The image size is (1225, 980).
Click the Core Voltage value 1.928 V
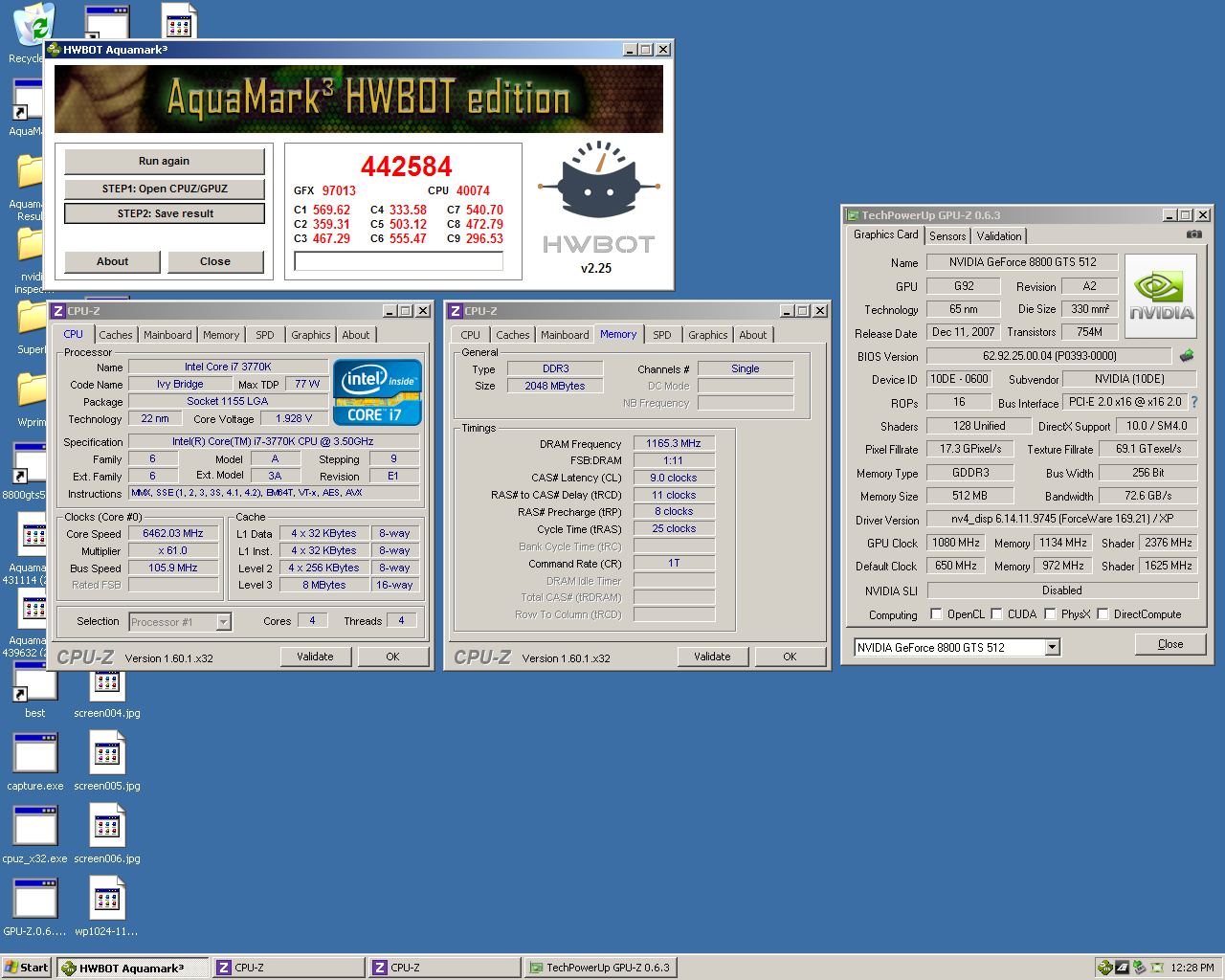pos(294,419)
